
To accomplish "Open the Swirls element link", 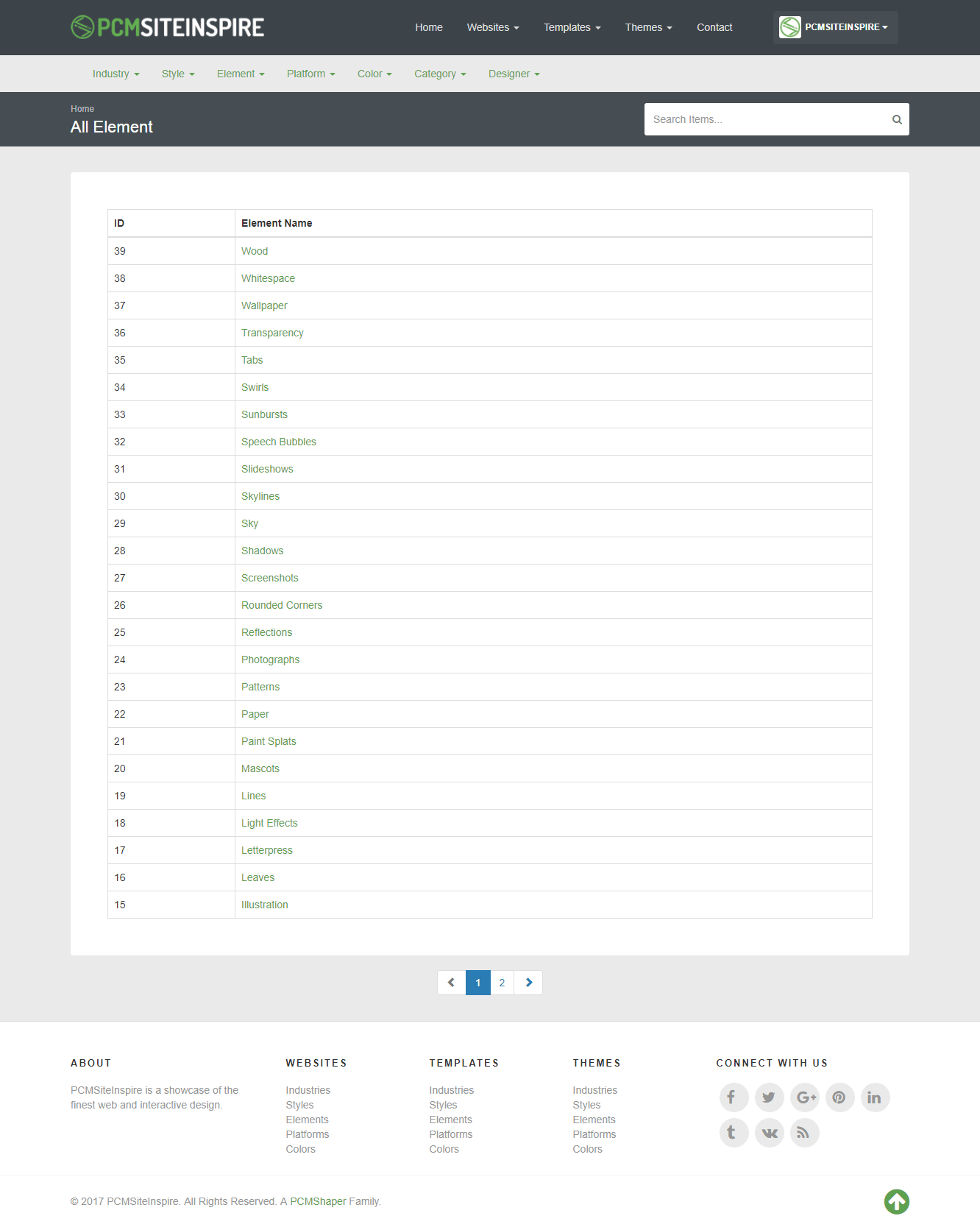I will coord(255,387).
